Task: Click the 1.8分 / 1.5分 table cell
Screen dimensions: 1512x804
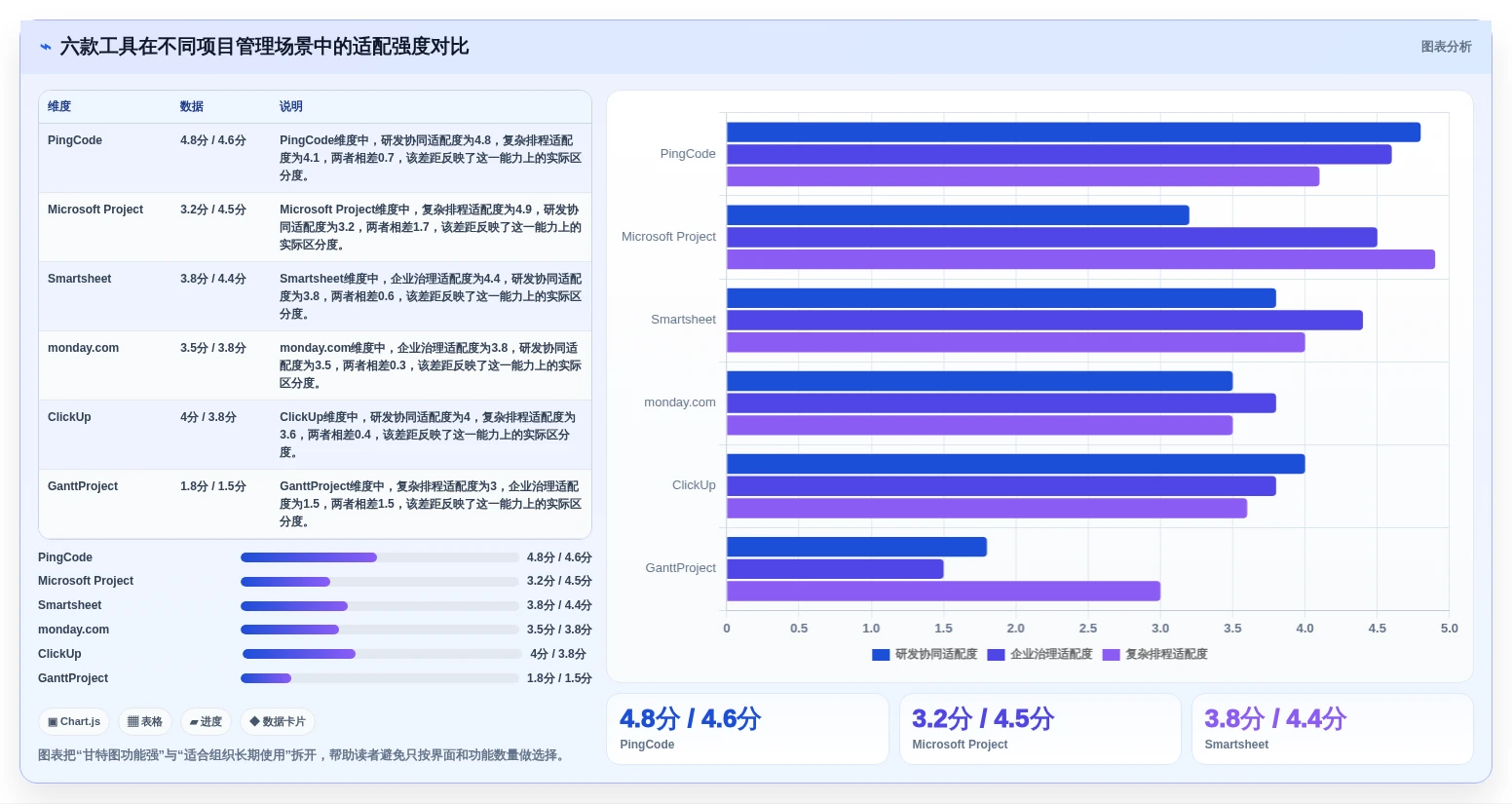Action: tap(213, 486)
